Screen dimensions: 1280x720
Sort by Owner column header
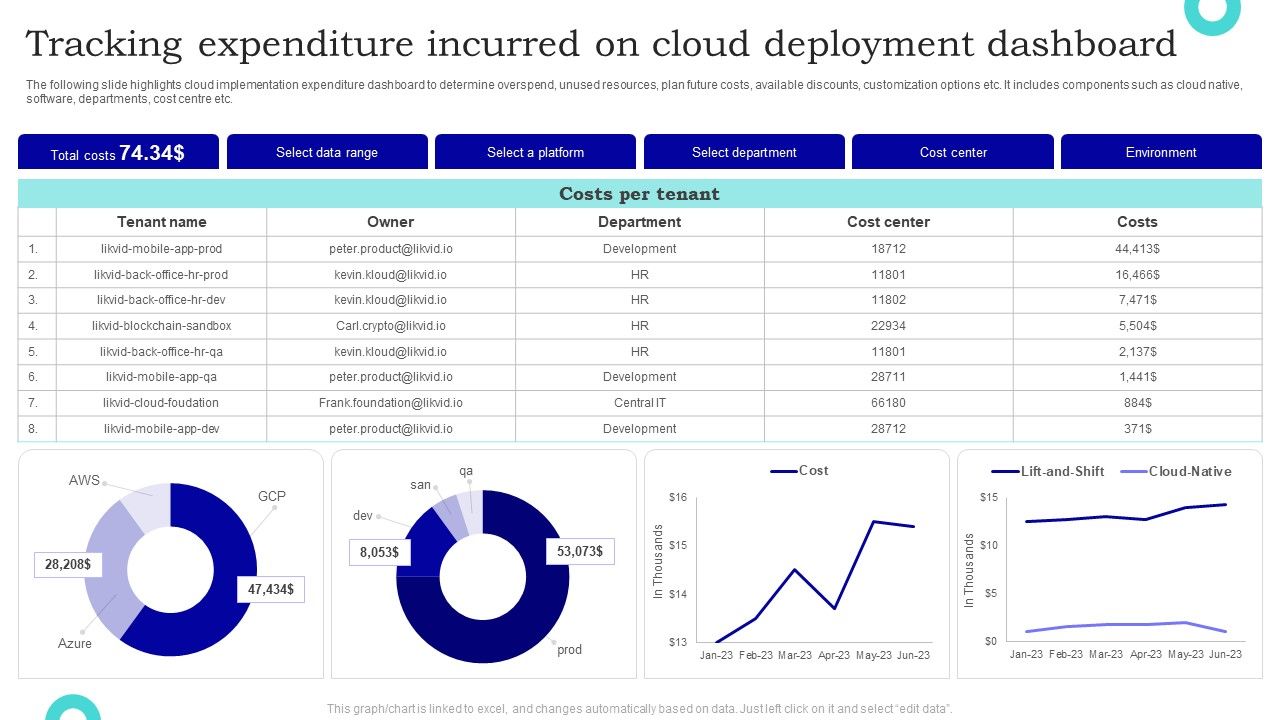point(390,222)
